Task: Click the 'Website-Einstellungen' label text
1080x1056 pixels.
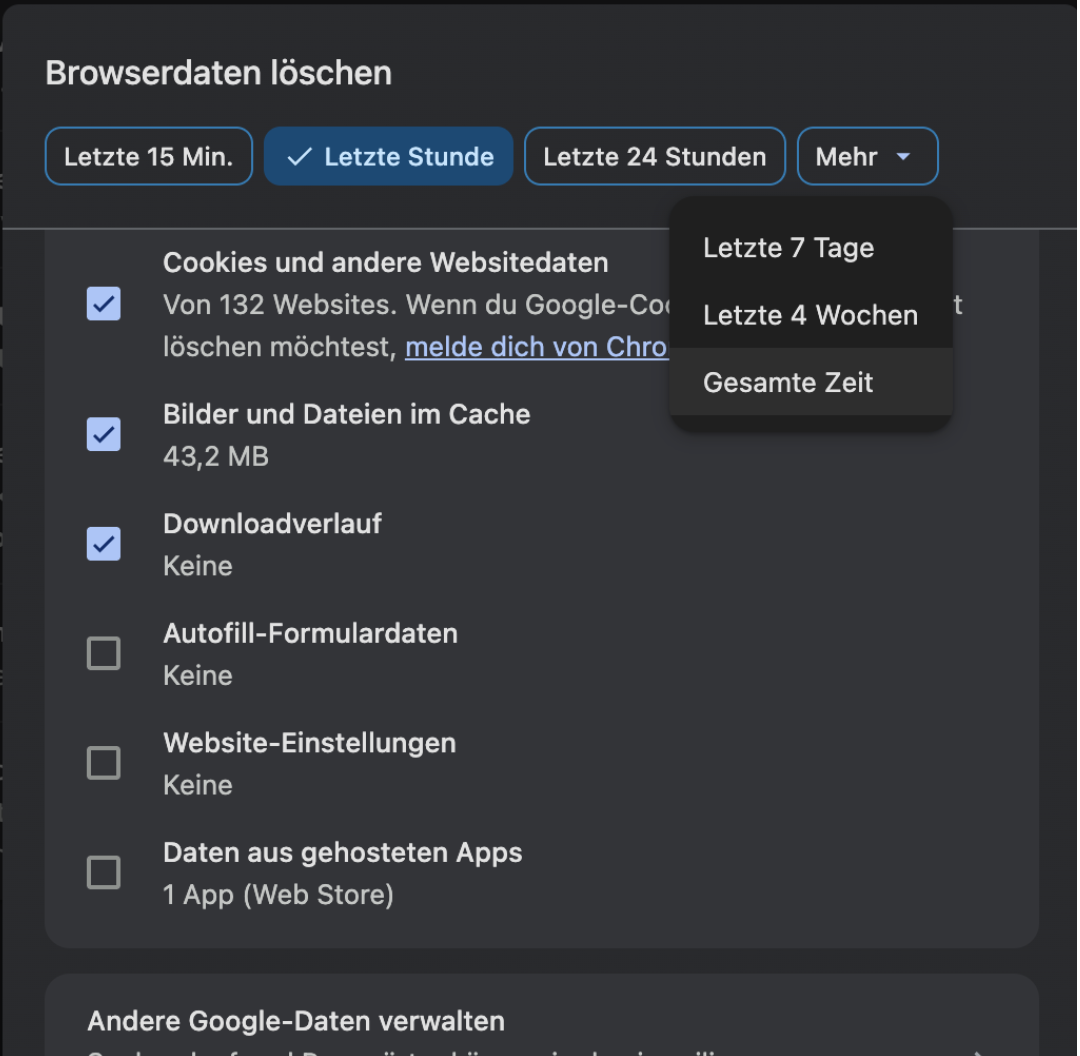Action: 309,743
